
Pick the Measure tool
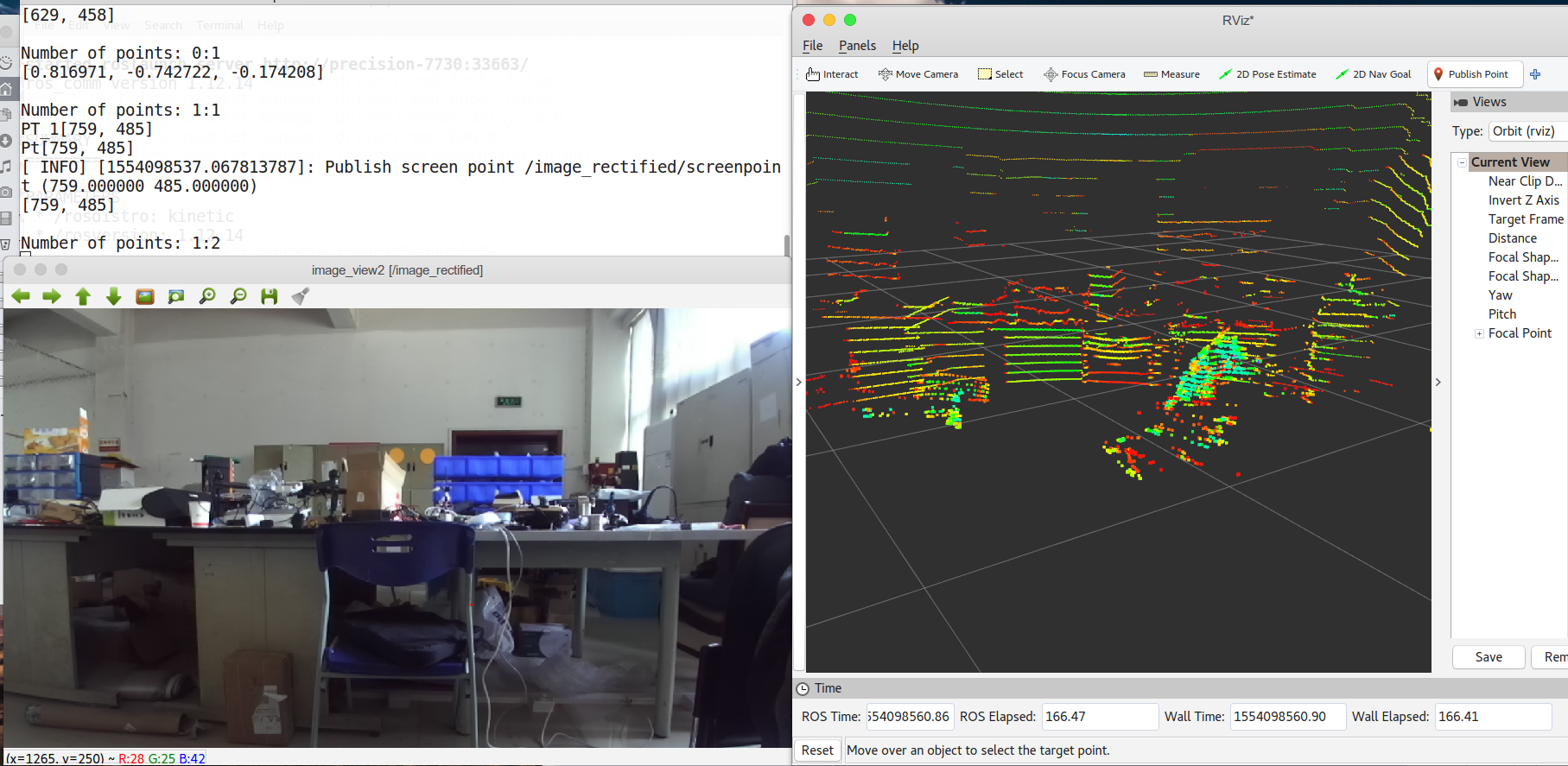click(x=1171, y=74)
